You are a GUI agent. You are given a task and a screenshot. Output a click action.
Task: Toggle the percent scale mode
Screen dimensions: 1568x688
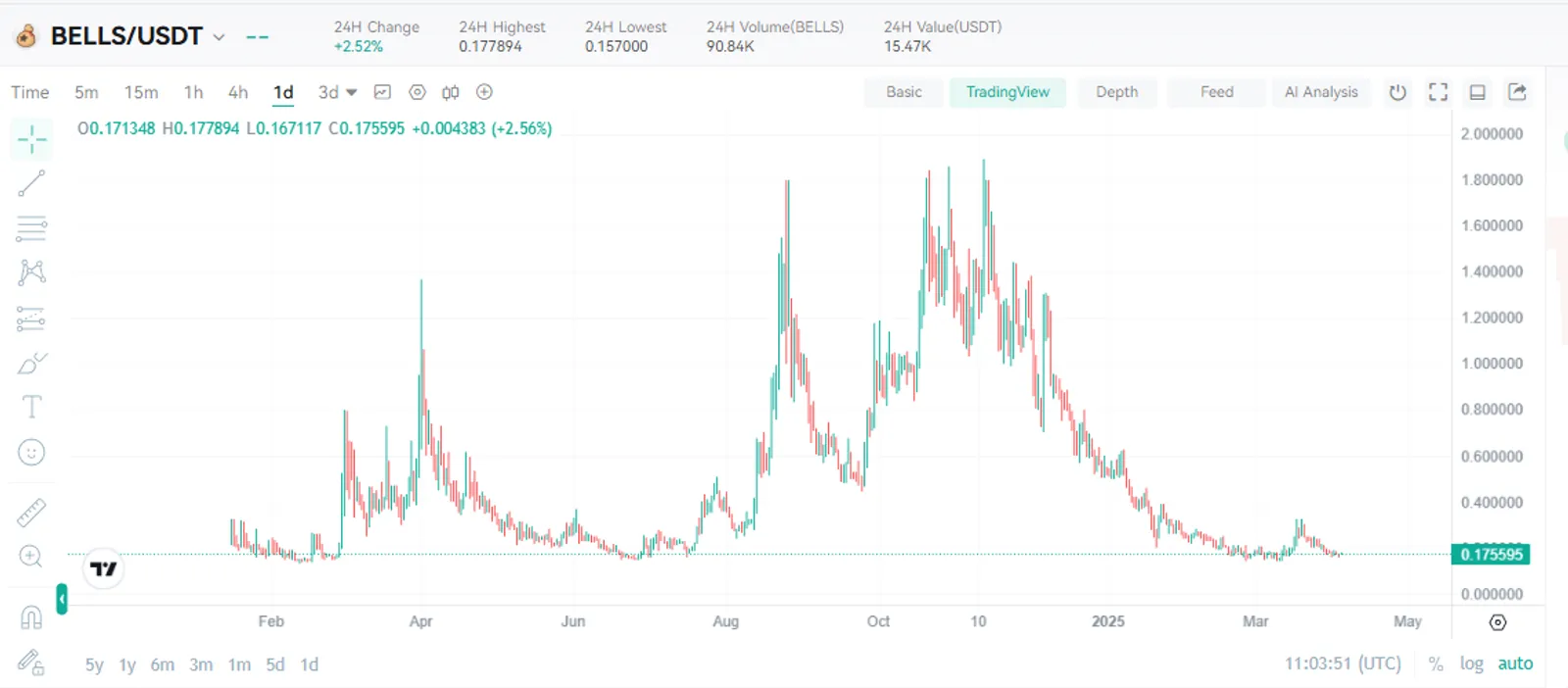point(1436,663)
